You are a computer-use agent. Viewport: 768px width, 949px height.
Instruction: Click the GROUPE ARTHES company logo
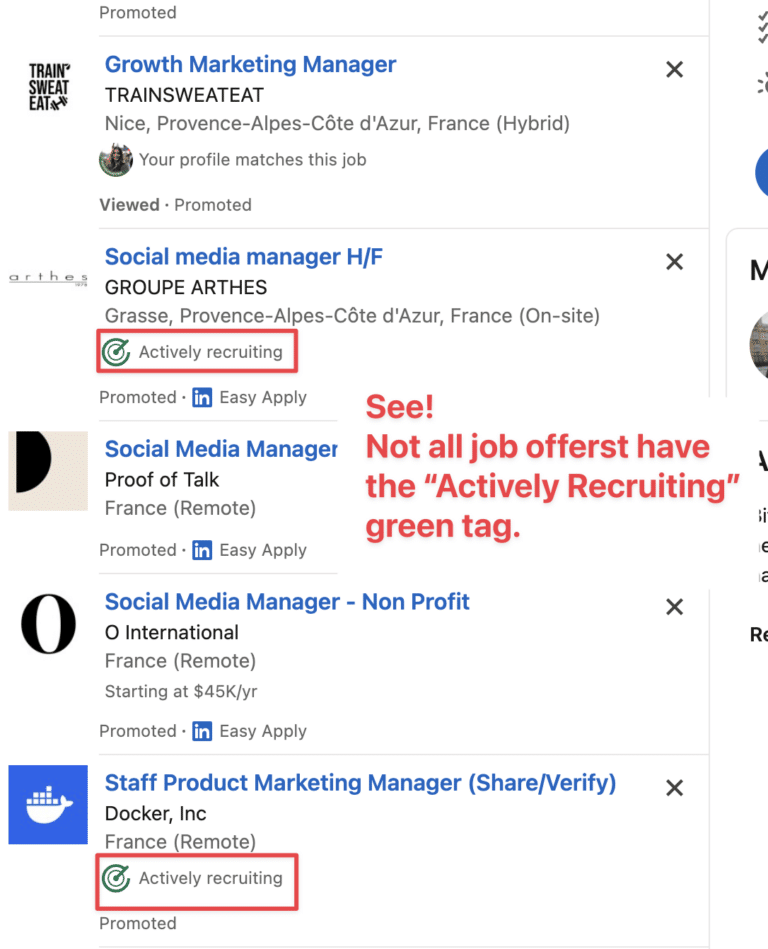pyautogui.click(x=46, y=277)
